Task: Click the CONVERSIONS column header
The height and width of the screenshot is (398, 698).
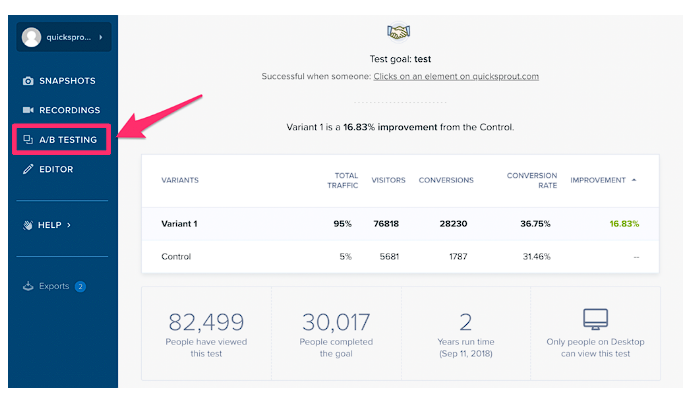Action: point(446,180)
